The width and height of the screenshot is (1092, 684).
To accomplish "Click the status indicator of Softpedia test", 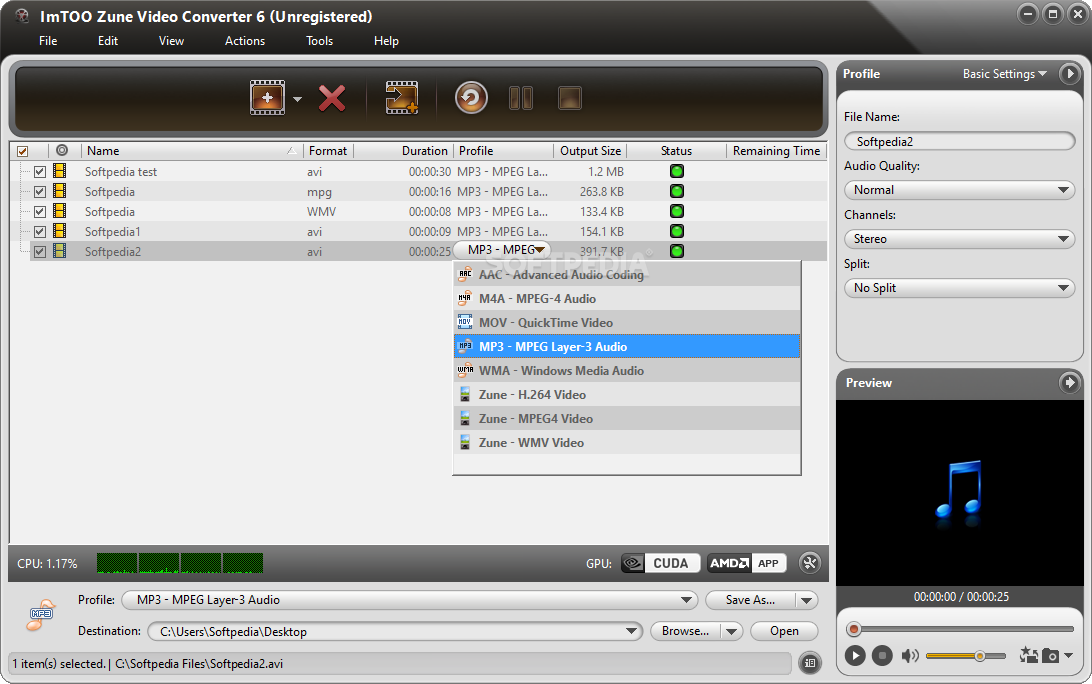I will click(x=676, y=171).
